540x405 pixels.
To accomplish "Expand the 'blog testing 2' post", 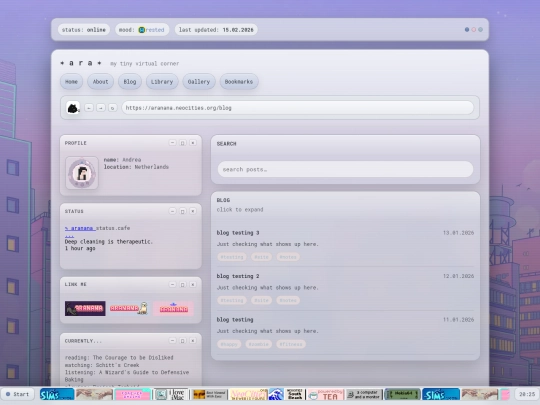I will 238,276.
